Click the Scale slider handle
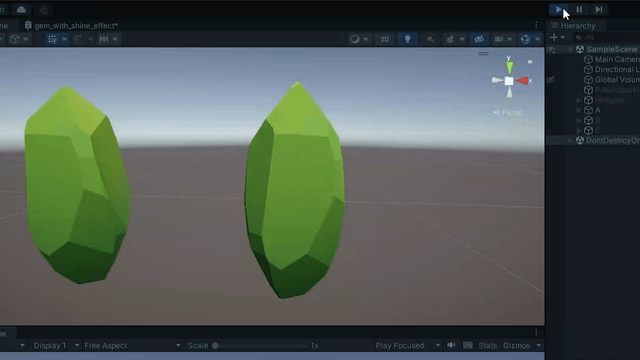 [215, 346]
